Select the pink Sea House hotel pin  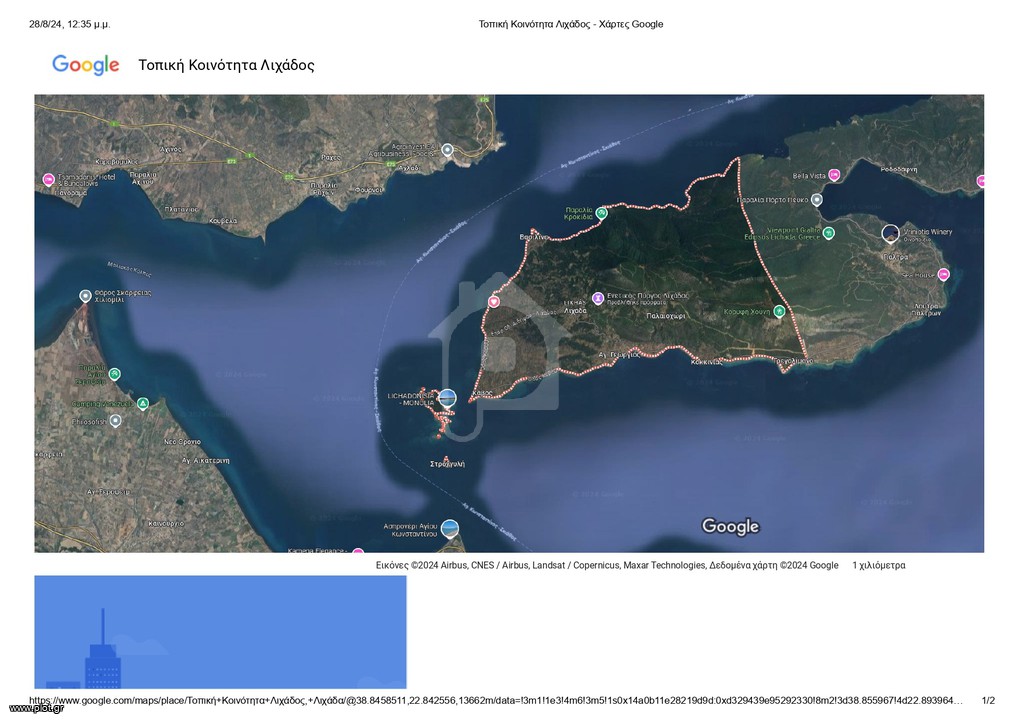943,274
